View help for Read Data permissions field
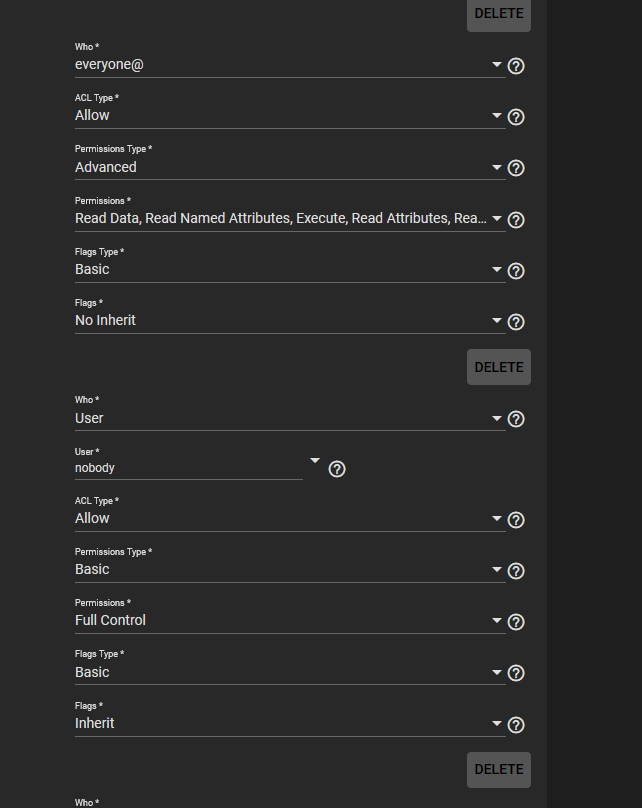The width and height of the screenshot is (642, 808). click(x=516, y=220)
